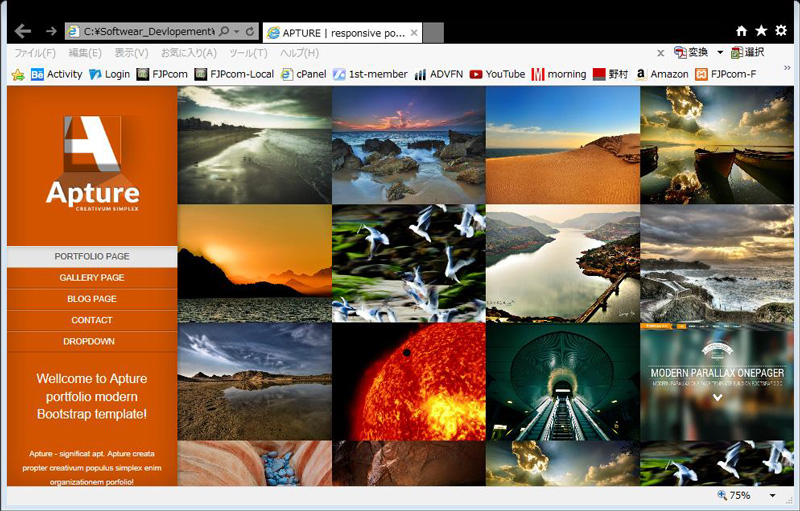Image resolution: width=800 pixels, height=511 pixels.
Task: Open a new tab with the blank tab button
Action: 433,33
